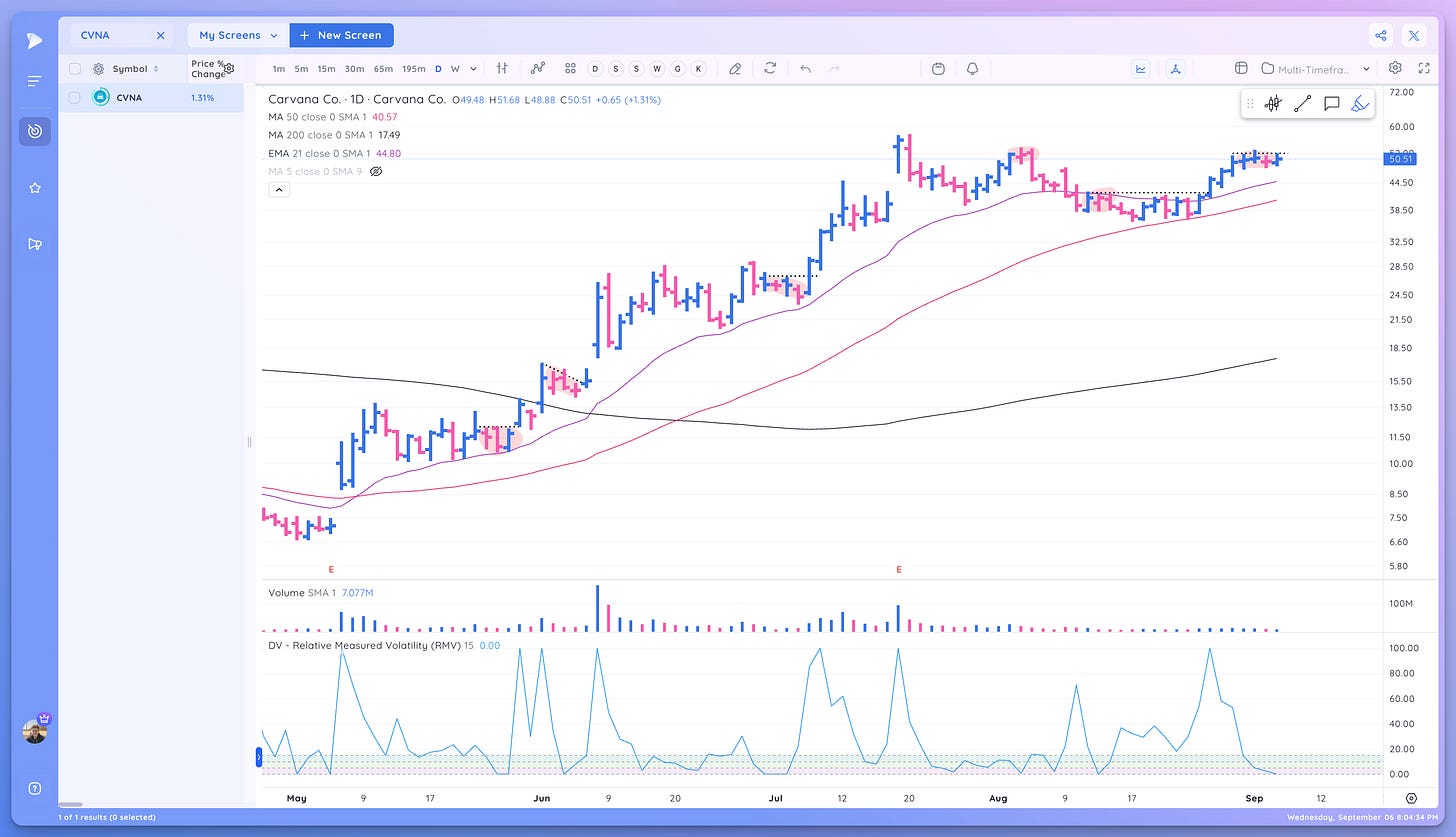
Task: Open the indicators settings panel icon
Action: tap(501, 68)
